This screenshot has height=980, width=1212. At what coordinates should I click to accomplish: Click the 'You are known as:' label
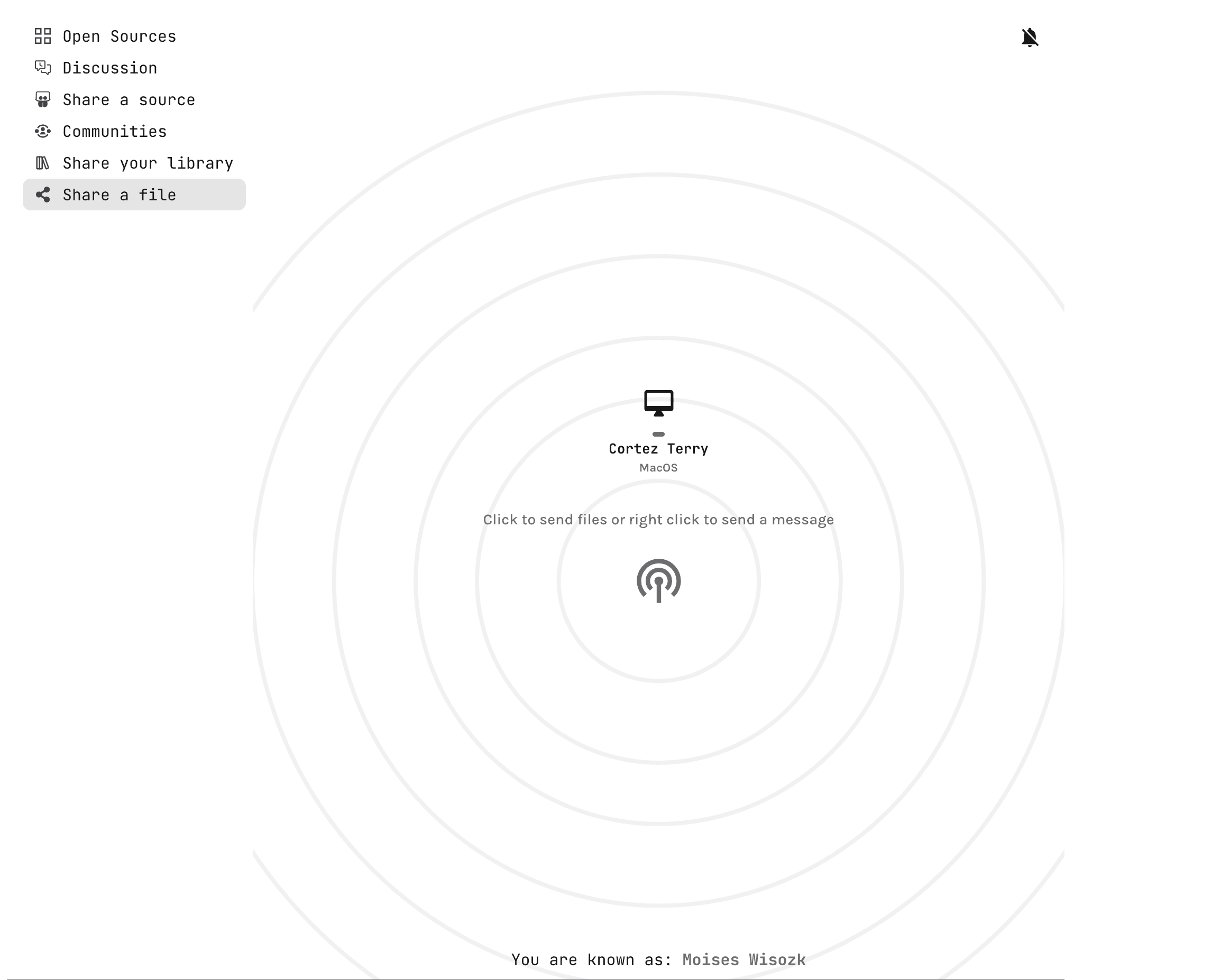591,960
